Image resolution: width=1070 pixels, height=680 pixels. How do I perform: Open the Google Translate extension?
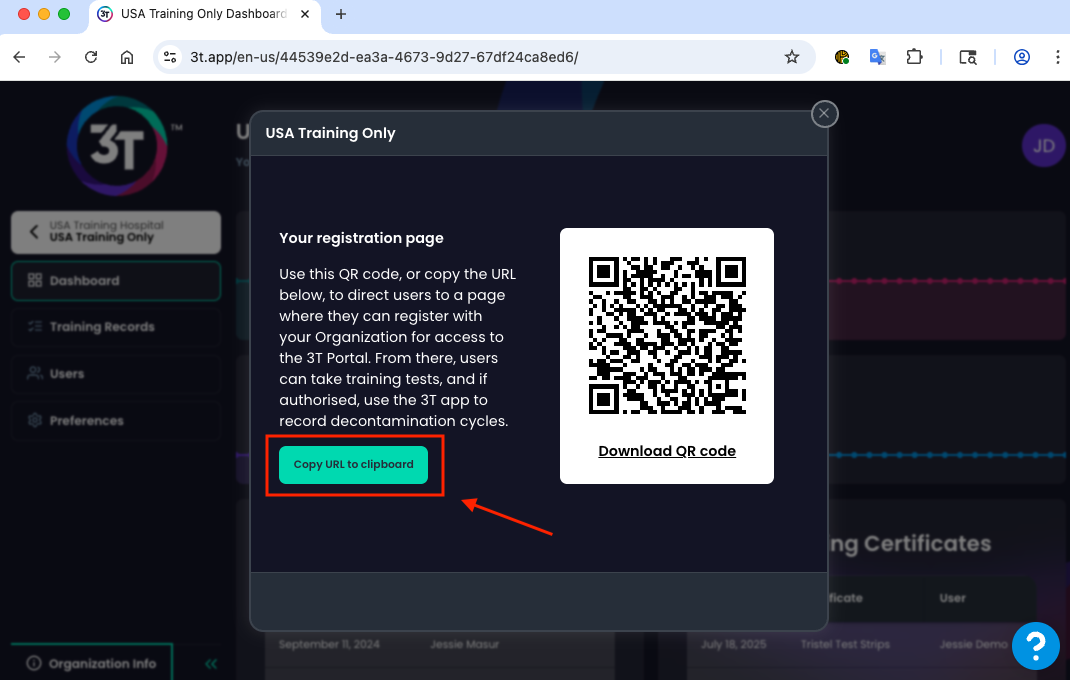[878, 57]
